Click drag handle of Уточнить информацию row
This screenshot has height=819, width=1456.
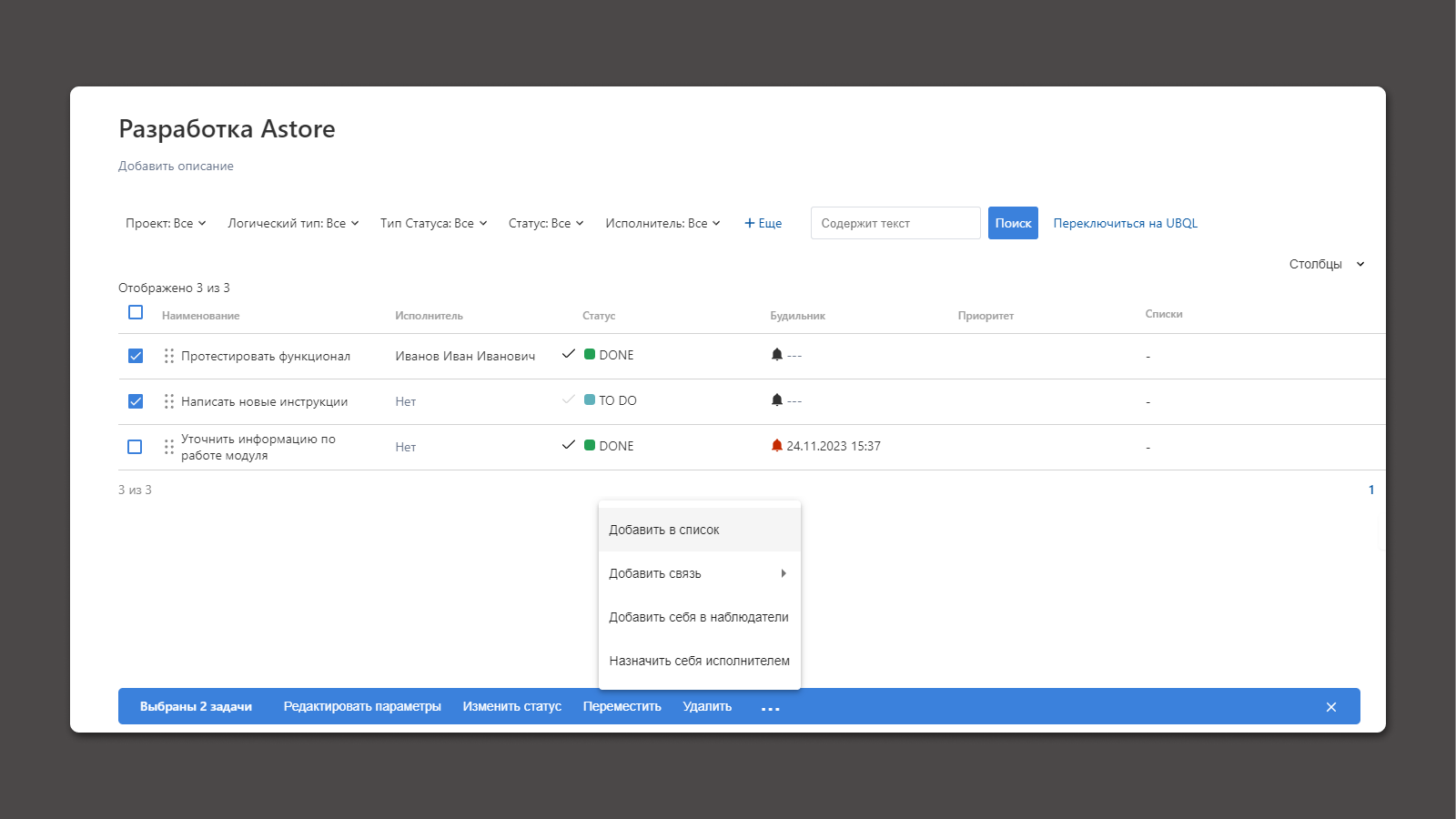pos(169,447)
